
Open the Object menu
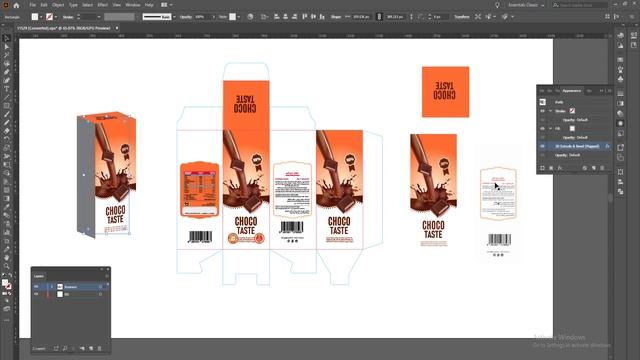tap(58, 5)
